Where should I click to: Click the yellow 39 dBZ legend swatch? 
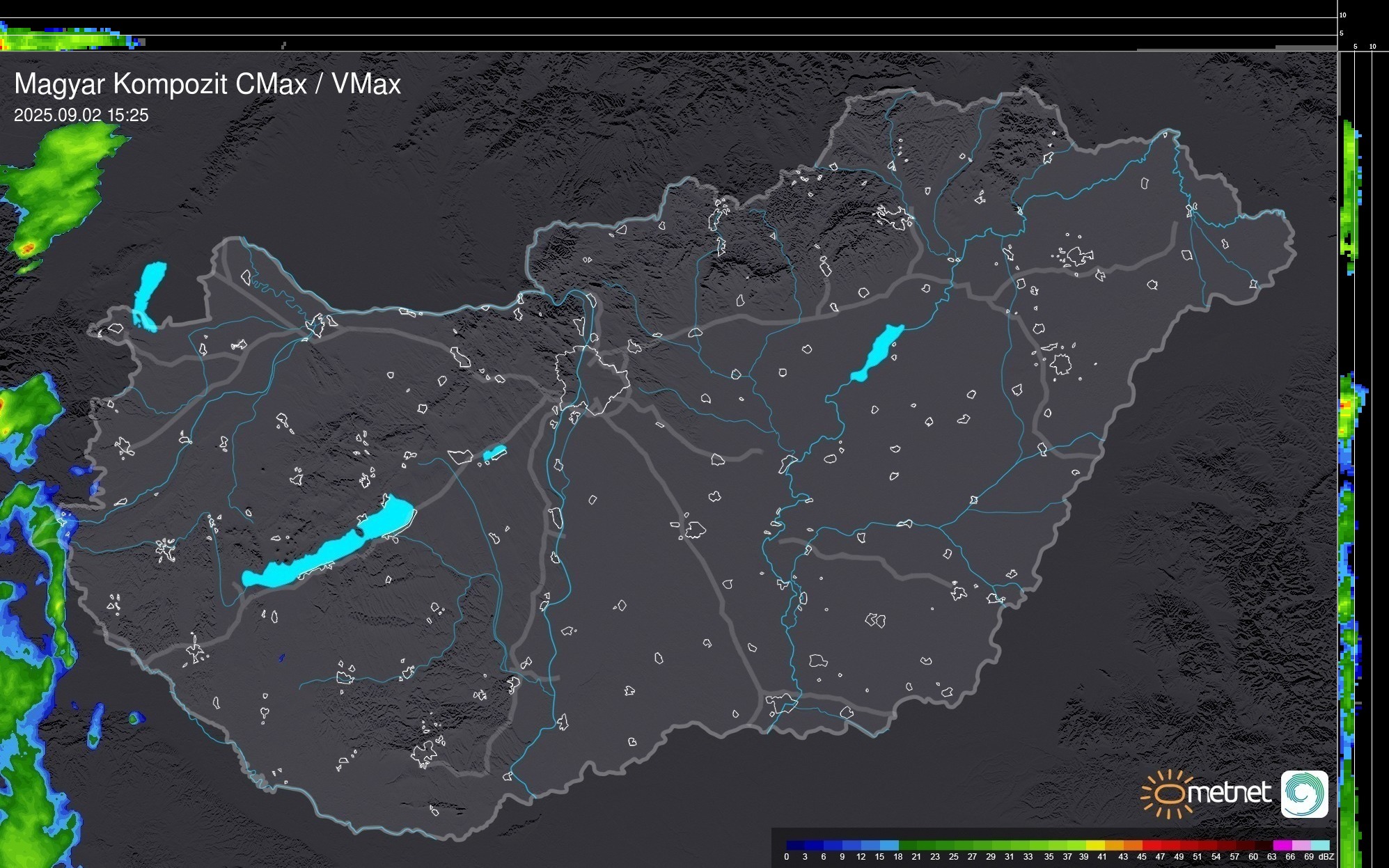1094,845
